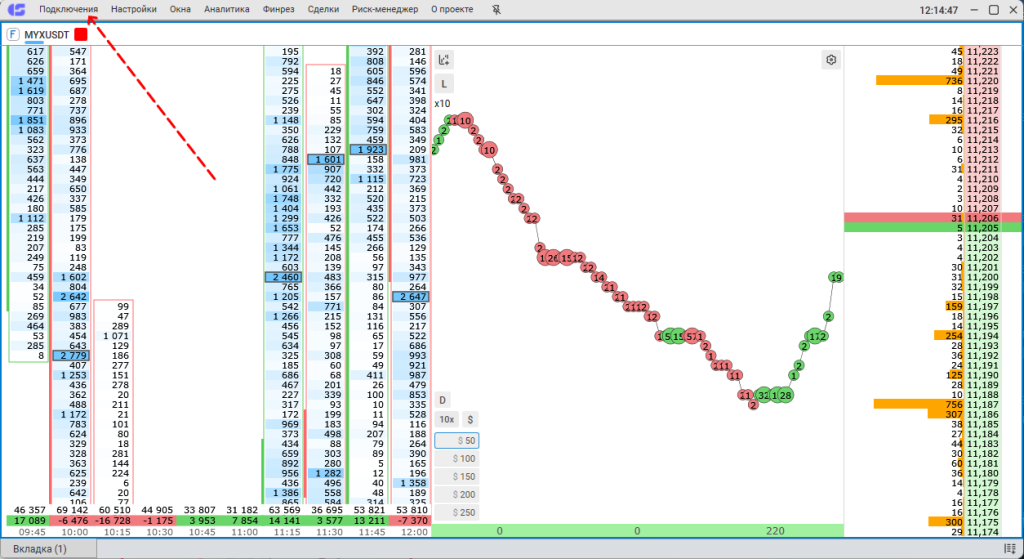Click order book price 11,220 with volume 736
1024x559 pixels.
coord(934,81)
